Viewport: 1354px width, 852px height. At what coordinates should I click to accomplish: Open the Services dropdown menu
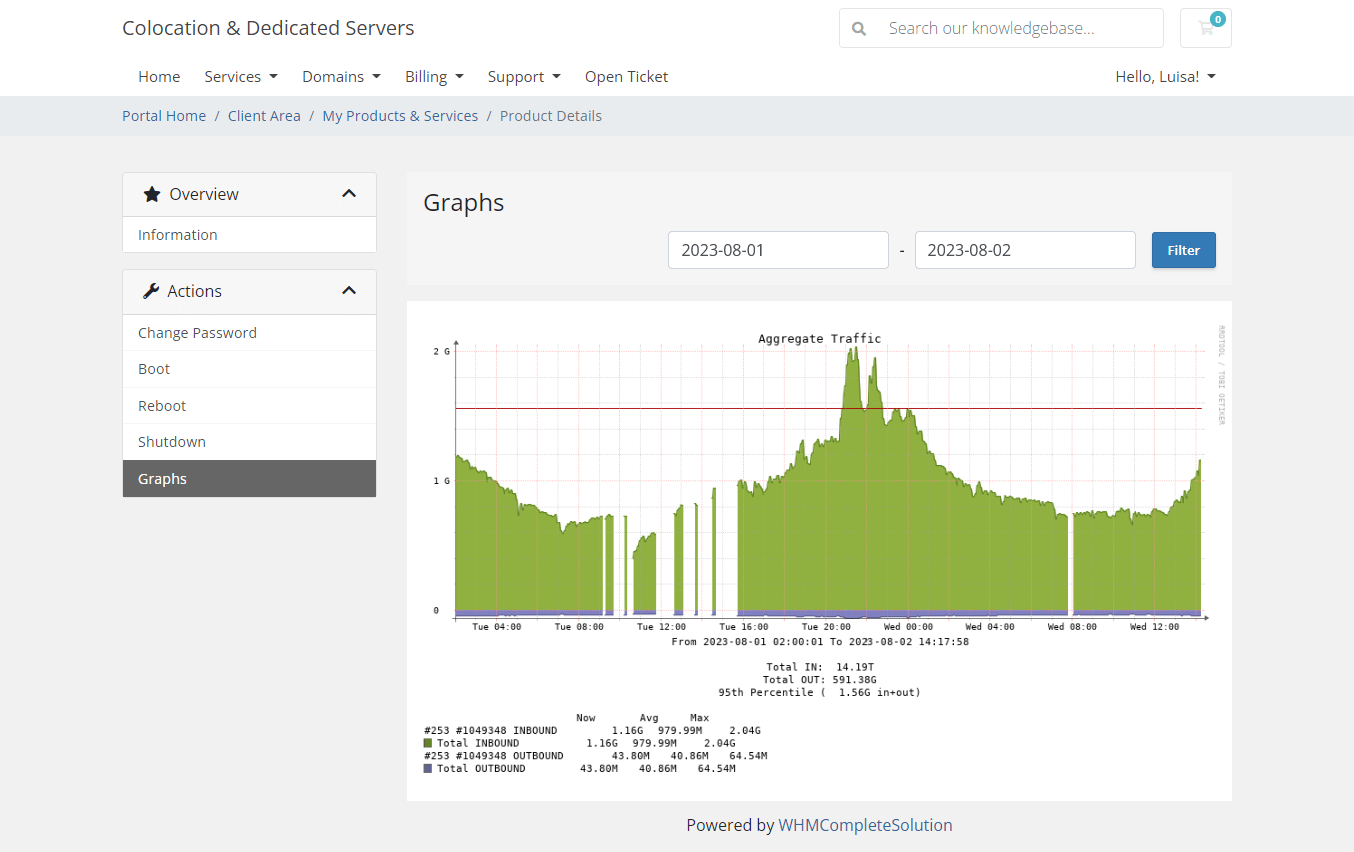click(240, 76)
